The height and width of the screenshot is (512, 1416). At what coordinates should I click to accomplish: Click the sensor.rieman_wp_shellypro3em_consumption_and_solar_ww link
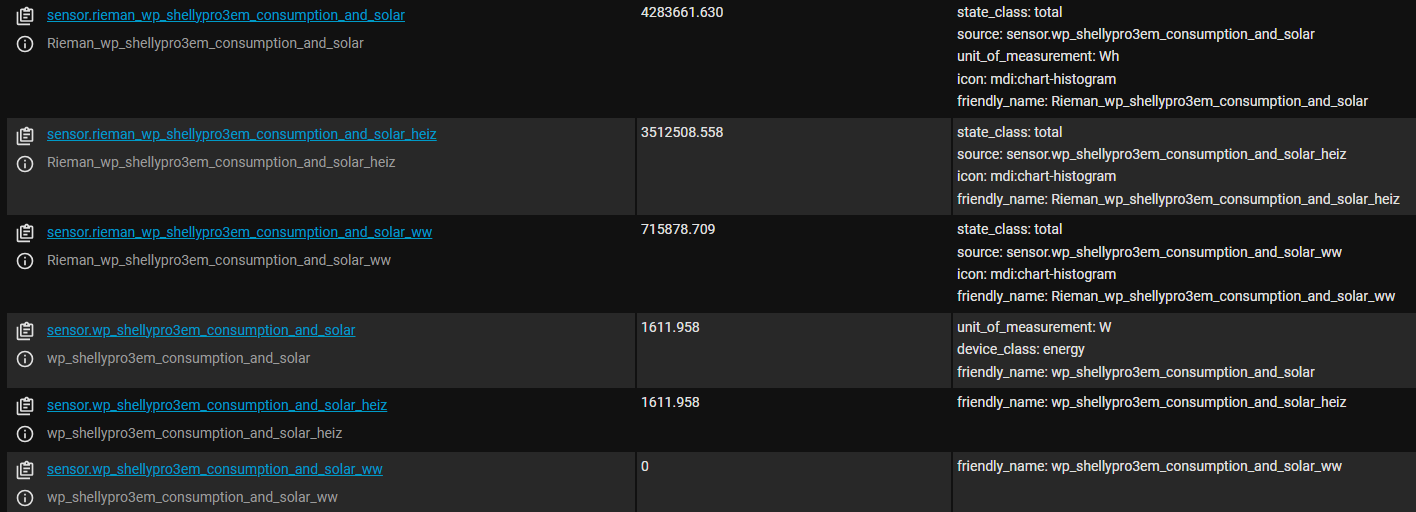(239, 232)
